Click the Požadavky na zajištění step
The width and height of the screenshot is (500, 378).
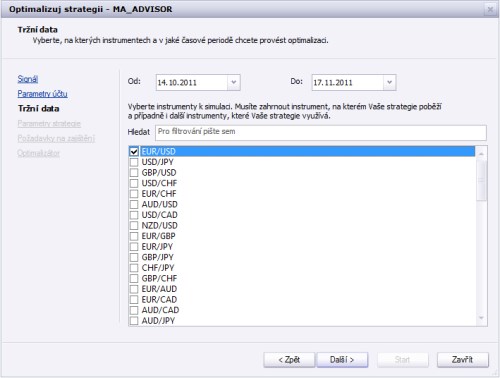coord(56,138)
